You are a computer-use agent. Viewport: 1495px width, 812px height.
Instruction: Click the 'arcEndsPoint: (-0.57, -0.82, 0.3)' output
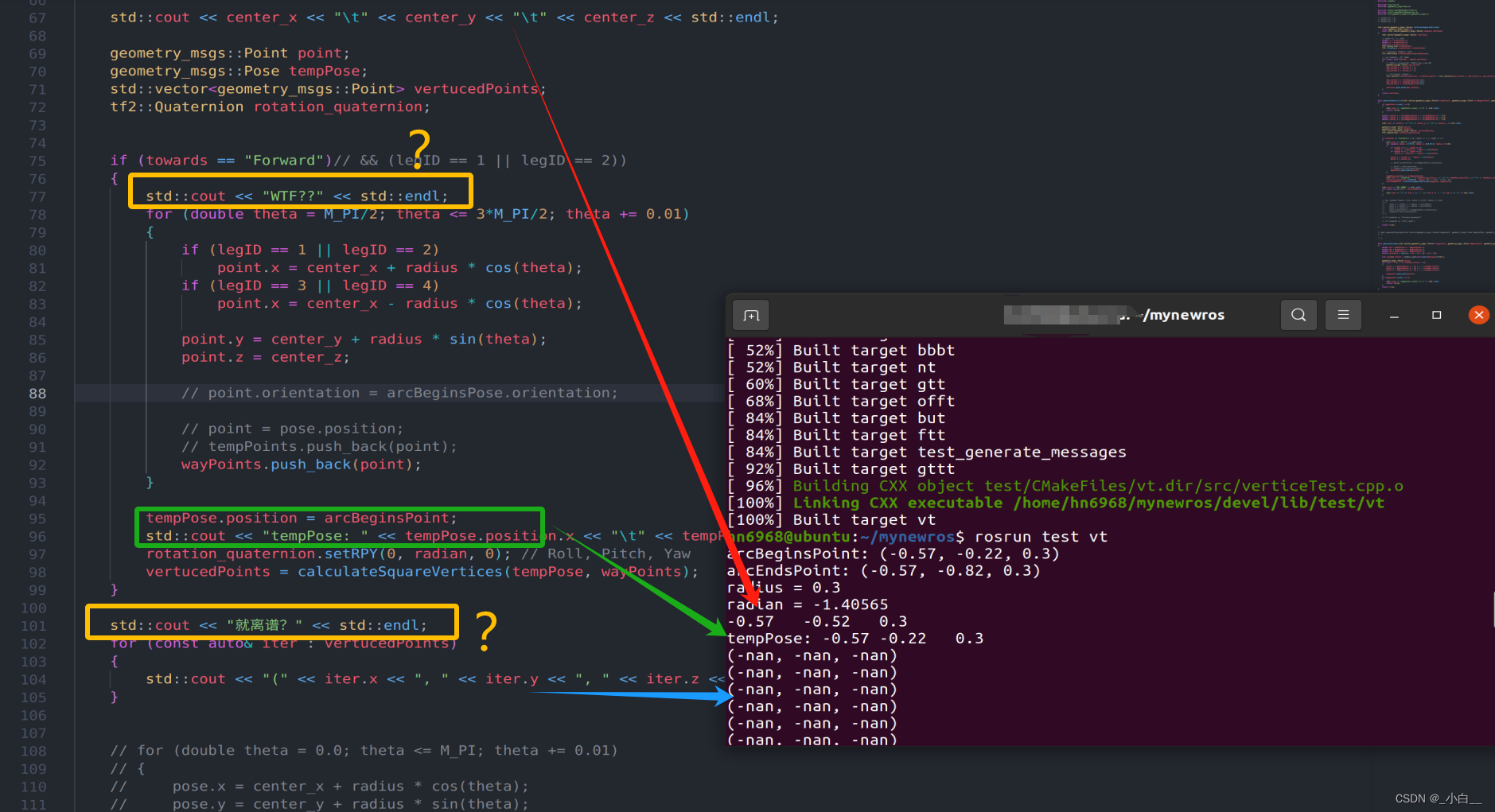(884, 571)
